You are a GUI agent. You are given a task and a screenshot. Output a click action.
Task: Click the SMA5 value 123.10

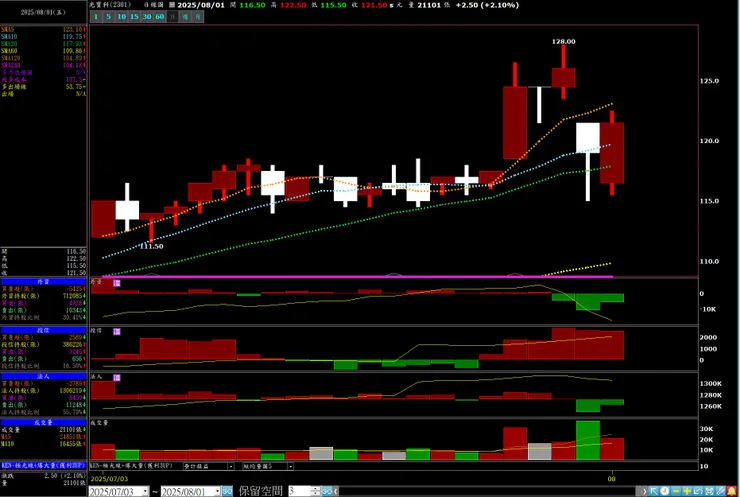click(74, 29)
